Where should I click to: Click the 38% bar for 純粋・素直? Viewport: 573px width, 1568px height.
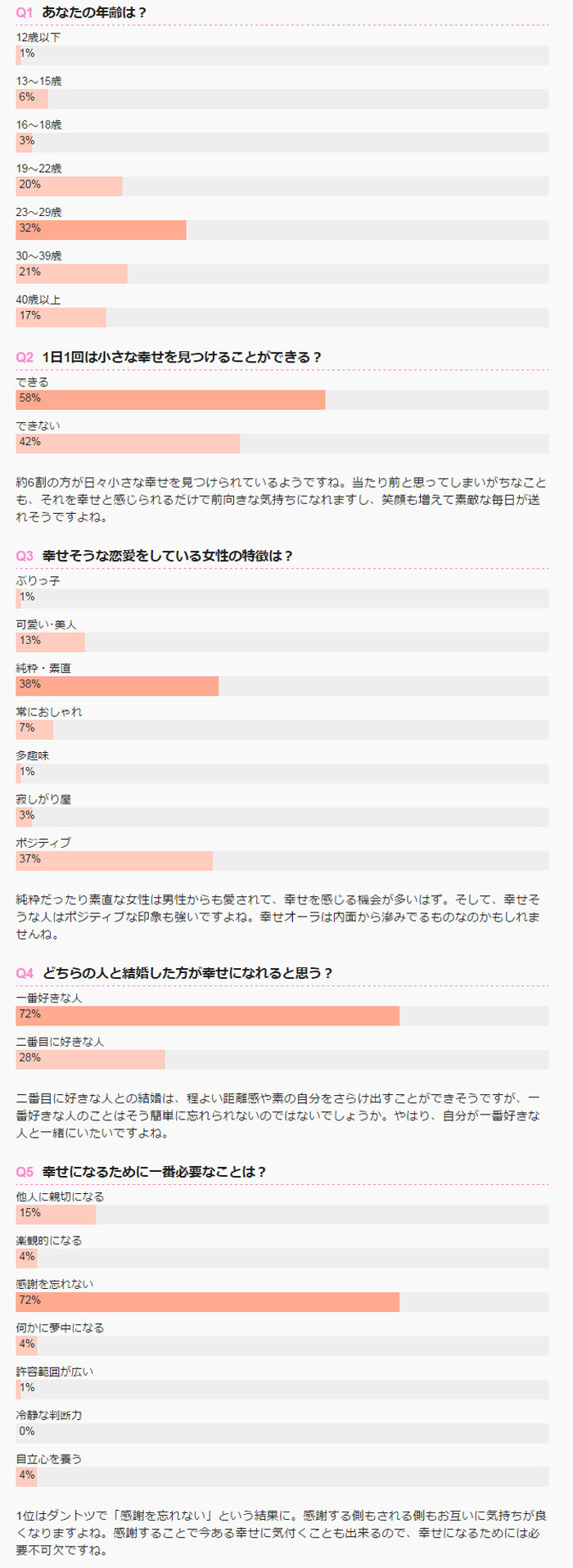click(117, 685)
